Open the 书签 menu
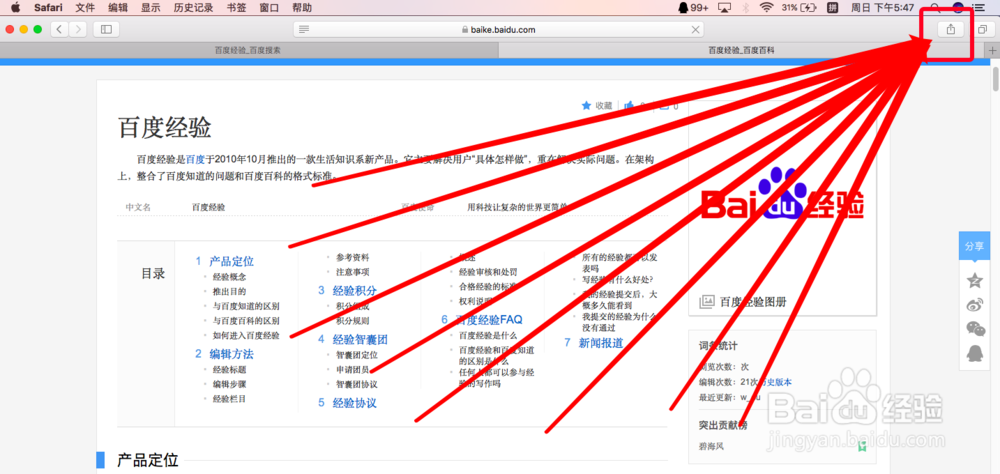1000x474 pixels. coord(237,8)
